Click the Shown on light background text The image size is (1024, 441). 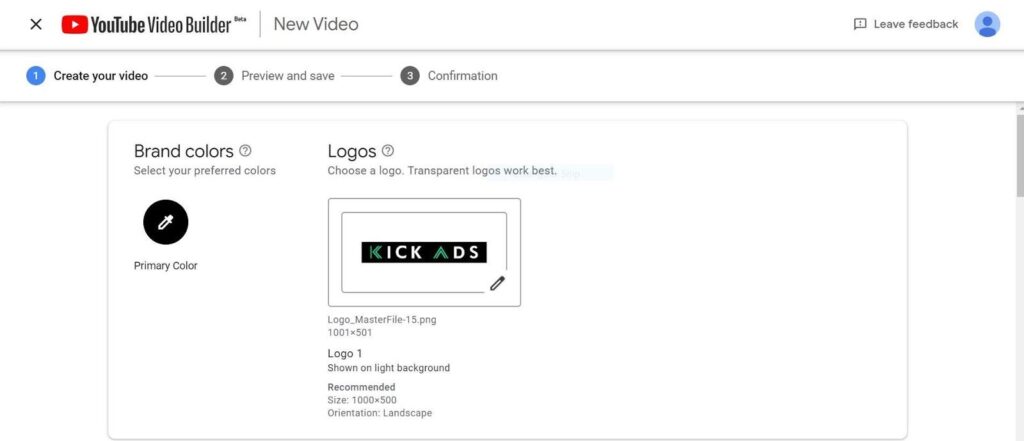click(389, 368)
